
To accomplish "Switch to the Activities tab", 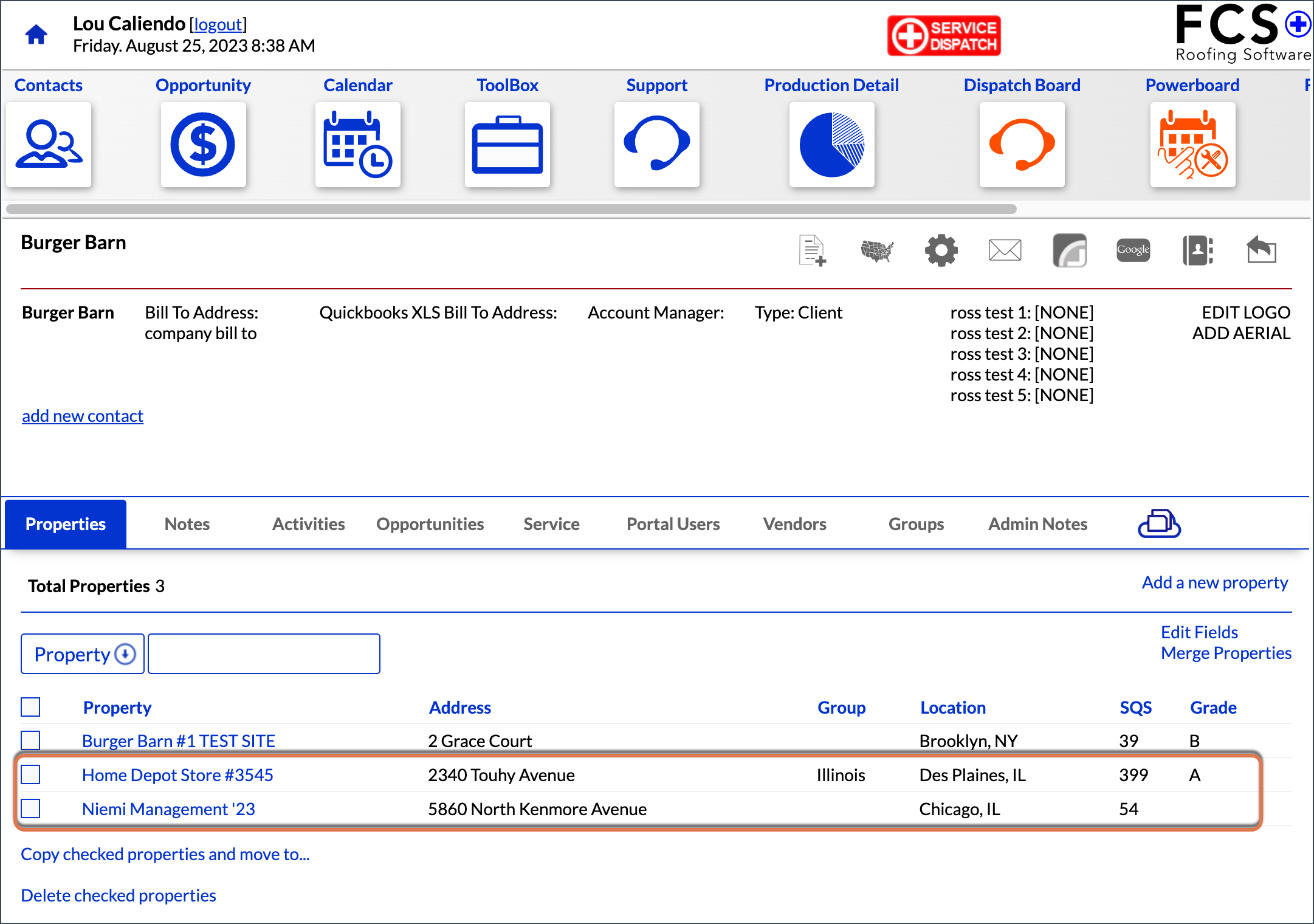I will [x=309, y=524].
